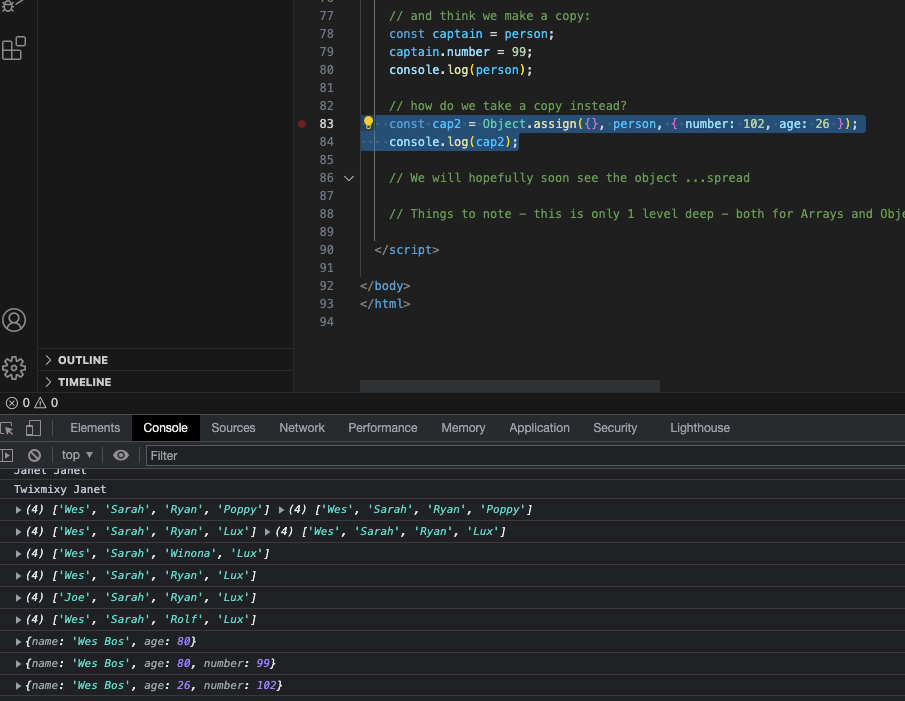Open the top JavaScript context dropdown
This screenshot has height=701, width=905.
(77, 455)
